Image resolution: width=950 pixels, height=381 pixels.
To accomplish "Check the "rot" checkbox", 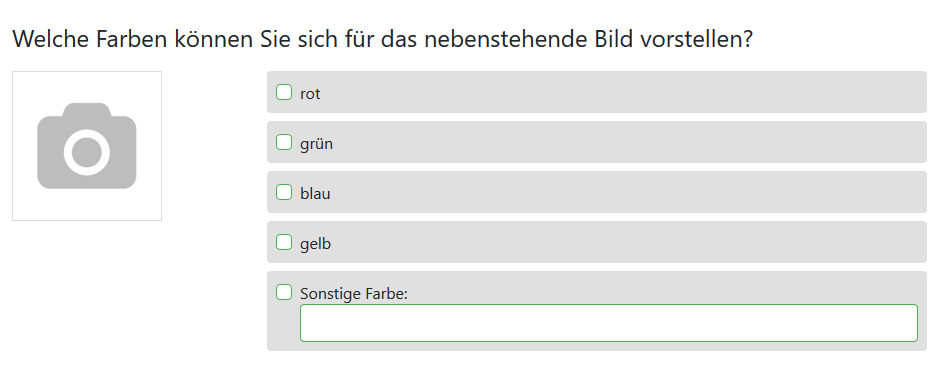I will tap(284, 92).
